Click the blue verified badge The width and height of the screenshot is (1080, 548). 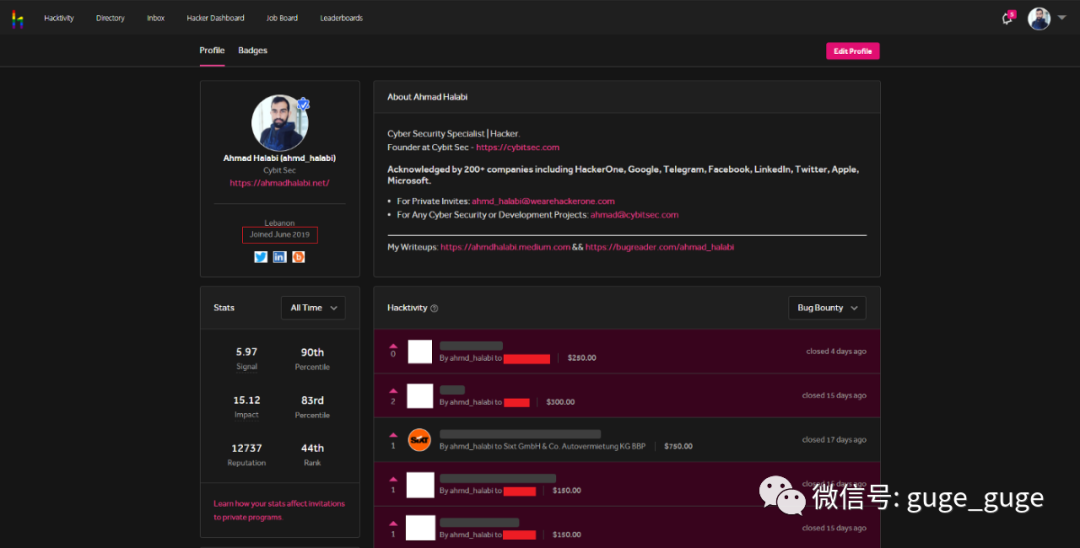303,105
